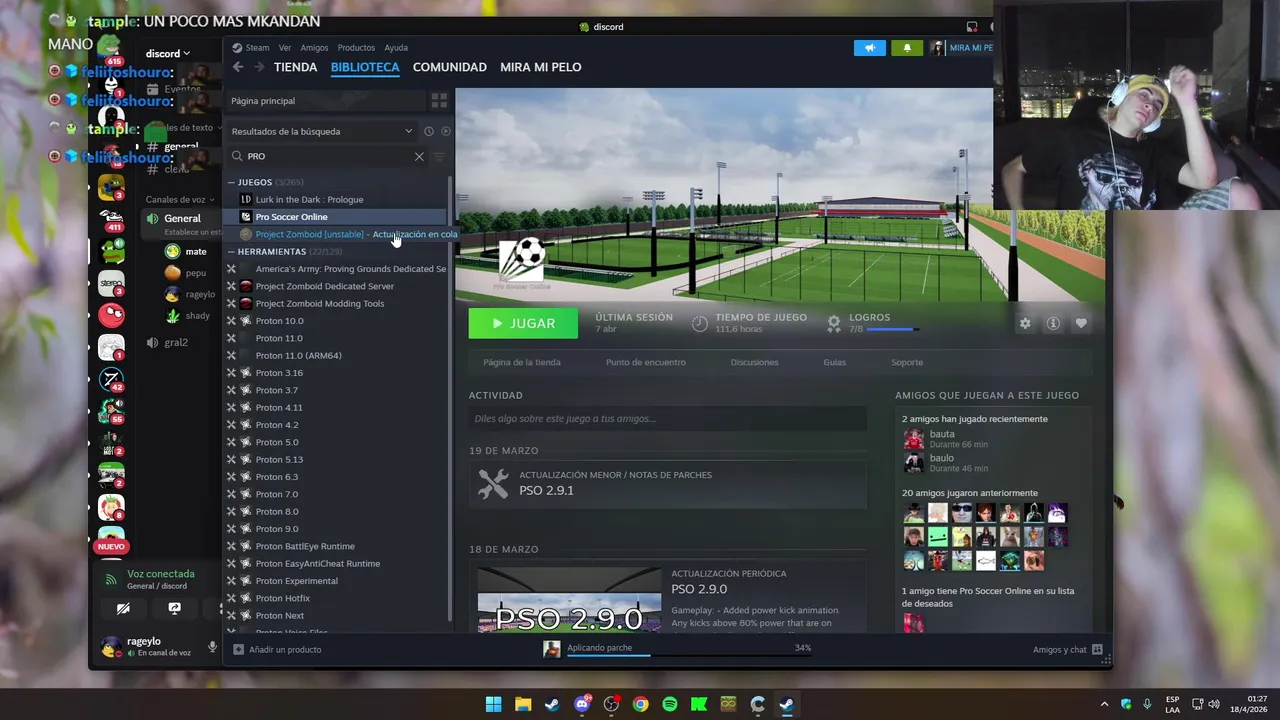Show hidden system tray icons
The image size is (1280, 720).
pyautogui.click(x=1104, y=704)
